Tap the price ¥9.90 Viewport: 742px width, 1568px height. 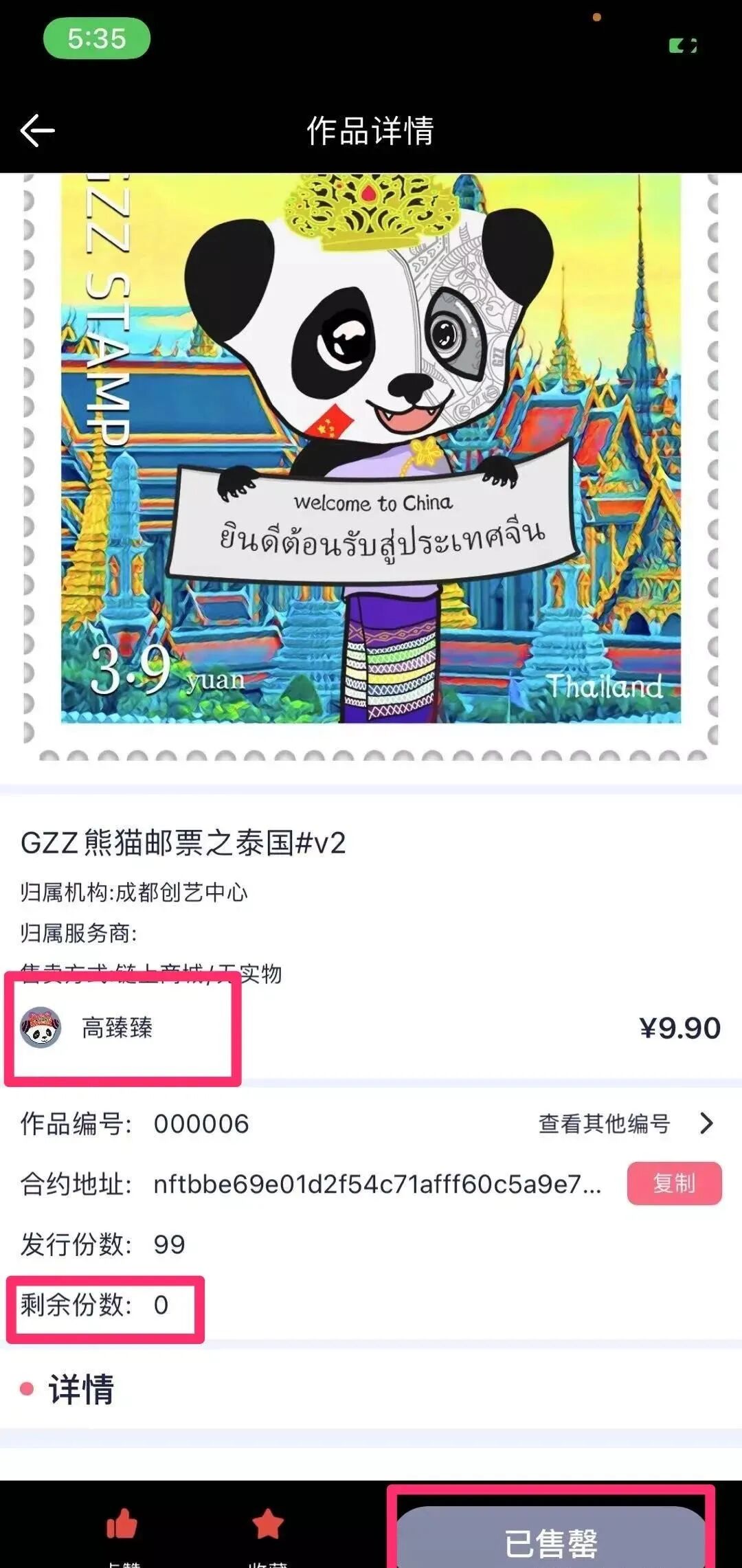tap(679, 1028)
